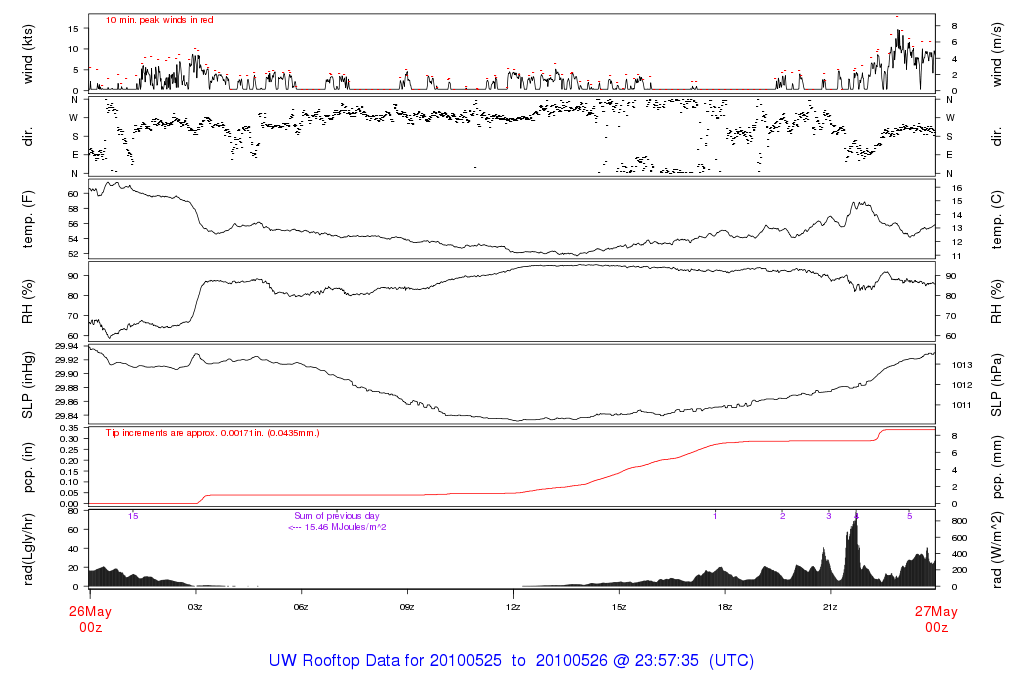1024x700 pixels.
Task: Click the '1011' hPa tick label
Action: pos(962,406)
